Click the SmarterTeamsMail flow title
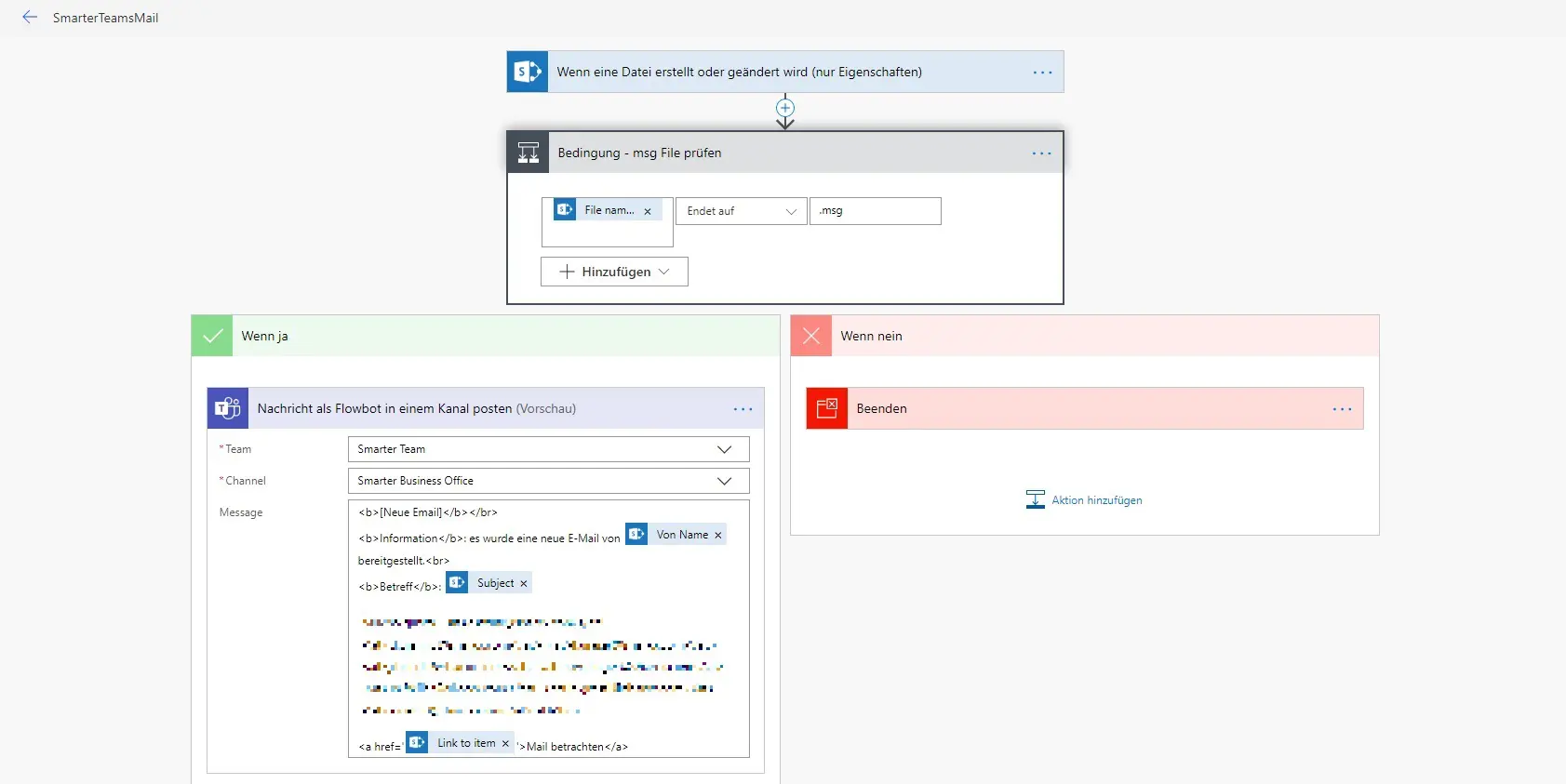Image resolution: width=1566 pixels, height=784 pixels. pyautogui.click(x=105, y=18)
